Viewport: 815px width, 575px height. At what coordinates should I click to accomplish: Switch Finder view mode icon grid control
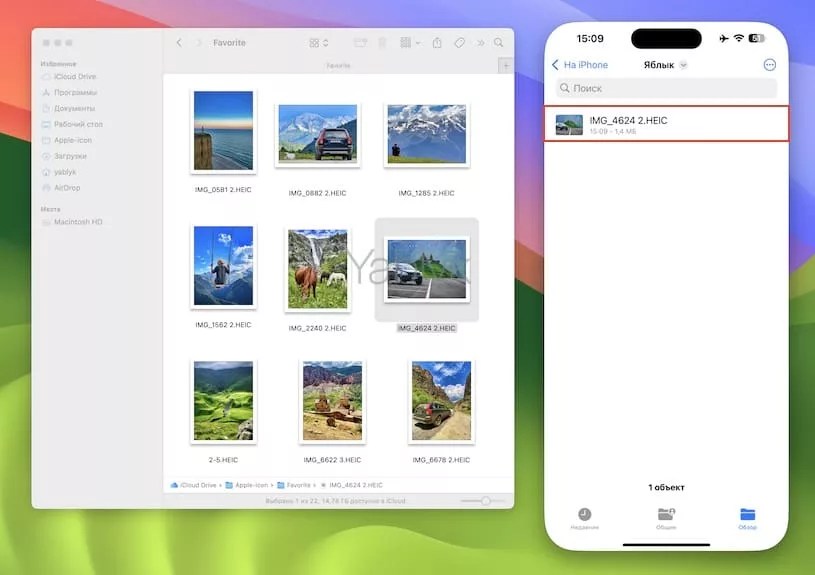click(319, 43)
